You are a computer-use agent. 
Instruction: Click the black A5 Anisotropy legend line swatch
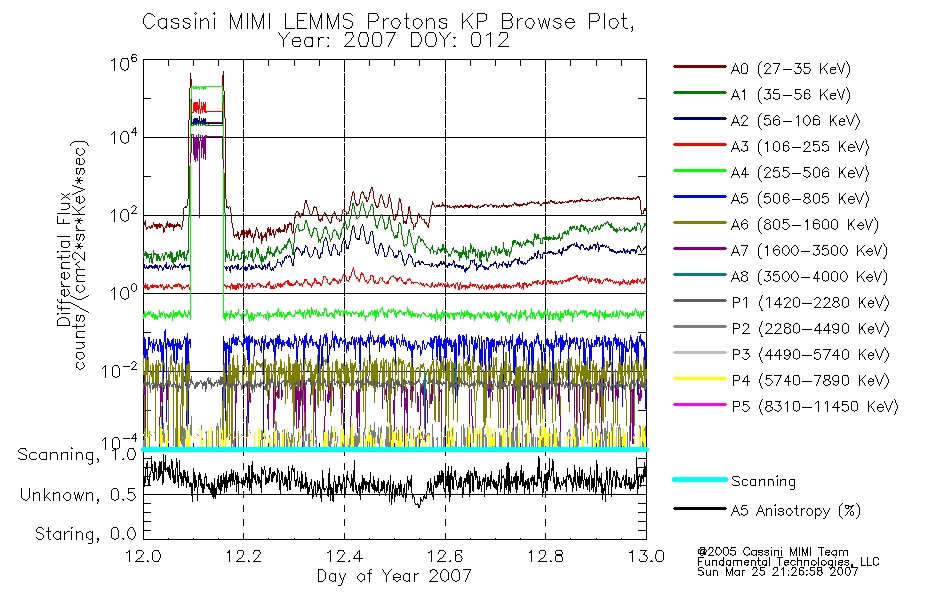click(x=699, y=508)
